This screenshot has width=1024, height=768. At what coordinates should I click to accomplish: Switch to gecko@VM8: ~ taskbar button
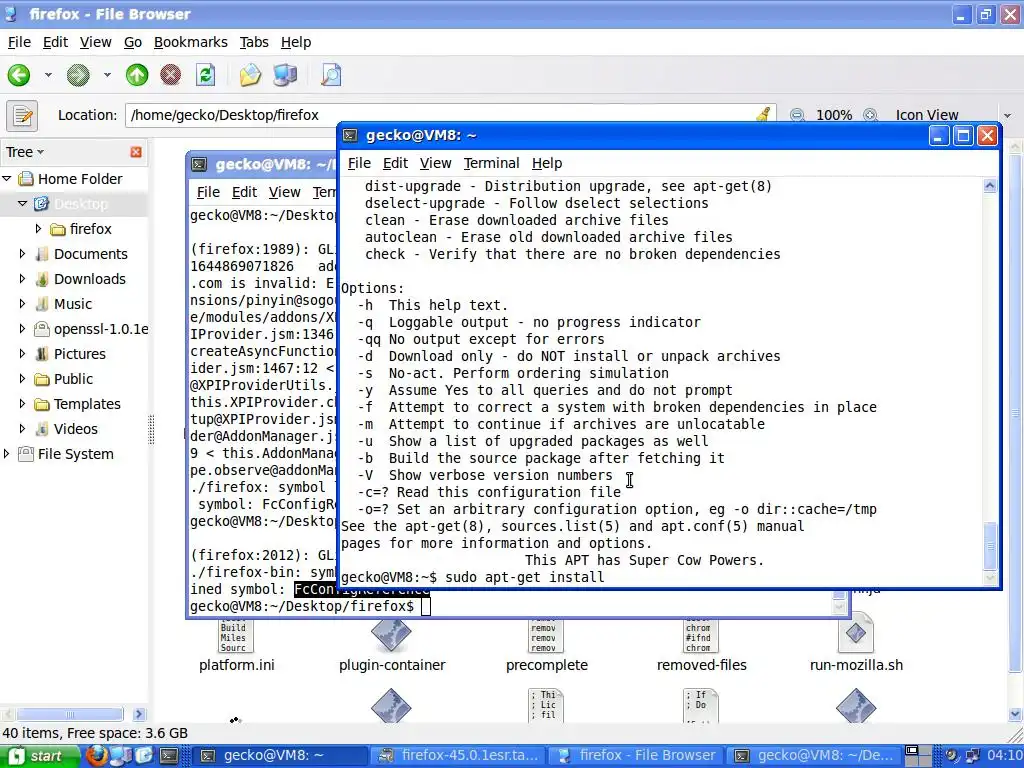(281, 756)
